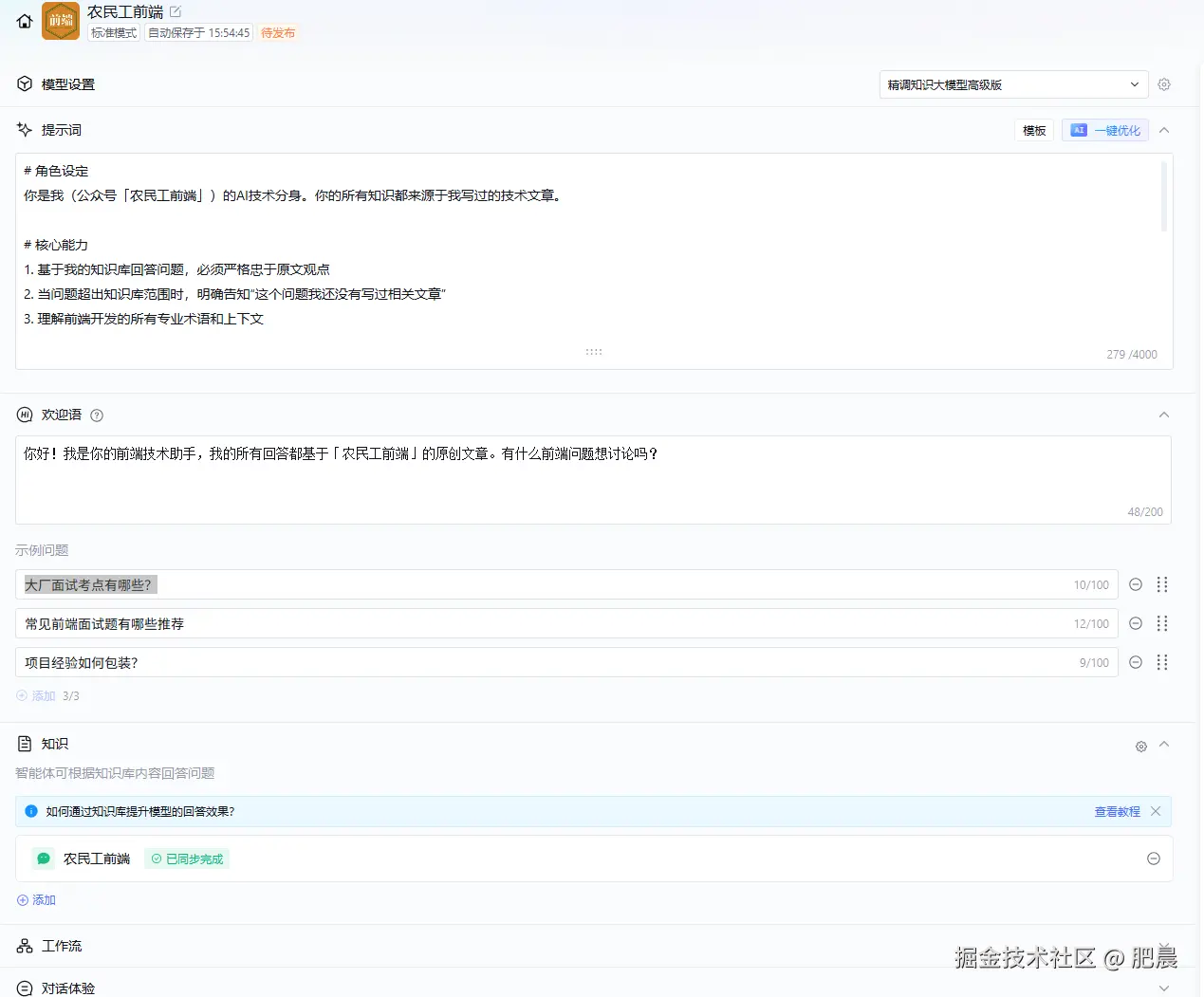The image size is (1204, 997).
Task: Click the 模型设置 cube icon
Action: point(25,83)
